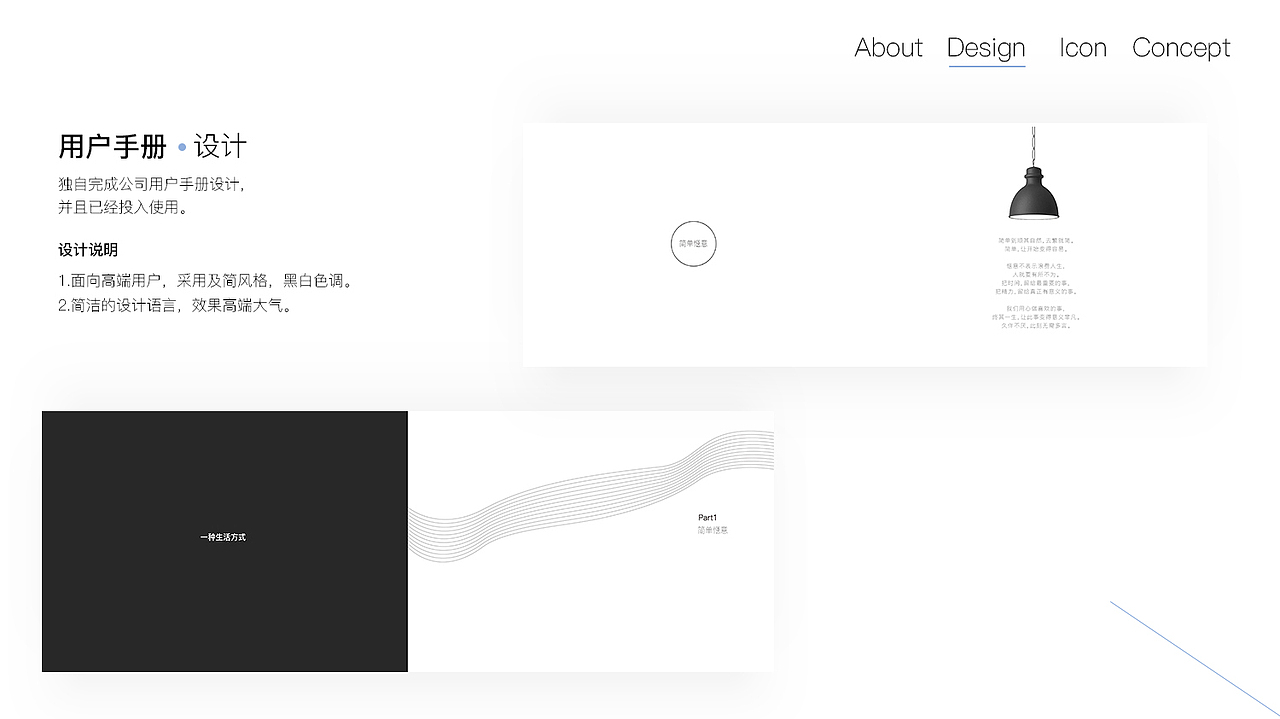Viewport: 1280px width, 719px height.
Task: Click the 设计说明 heading
Action: (86, 250)
